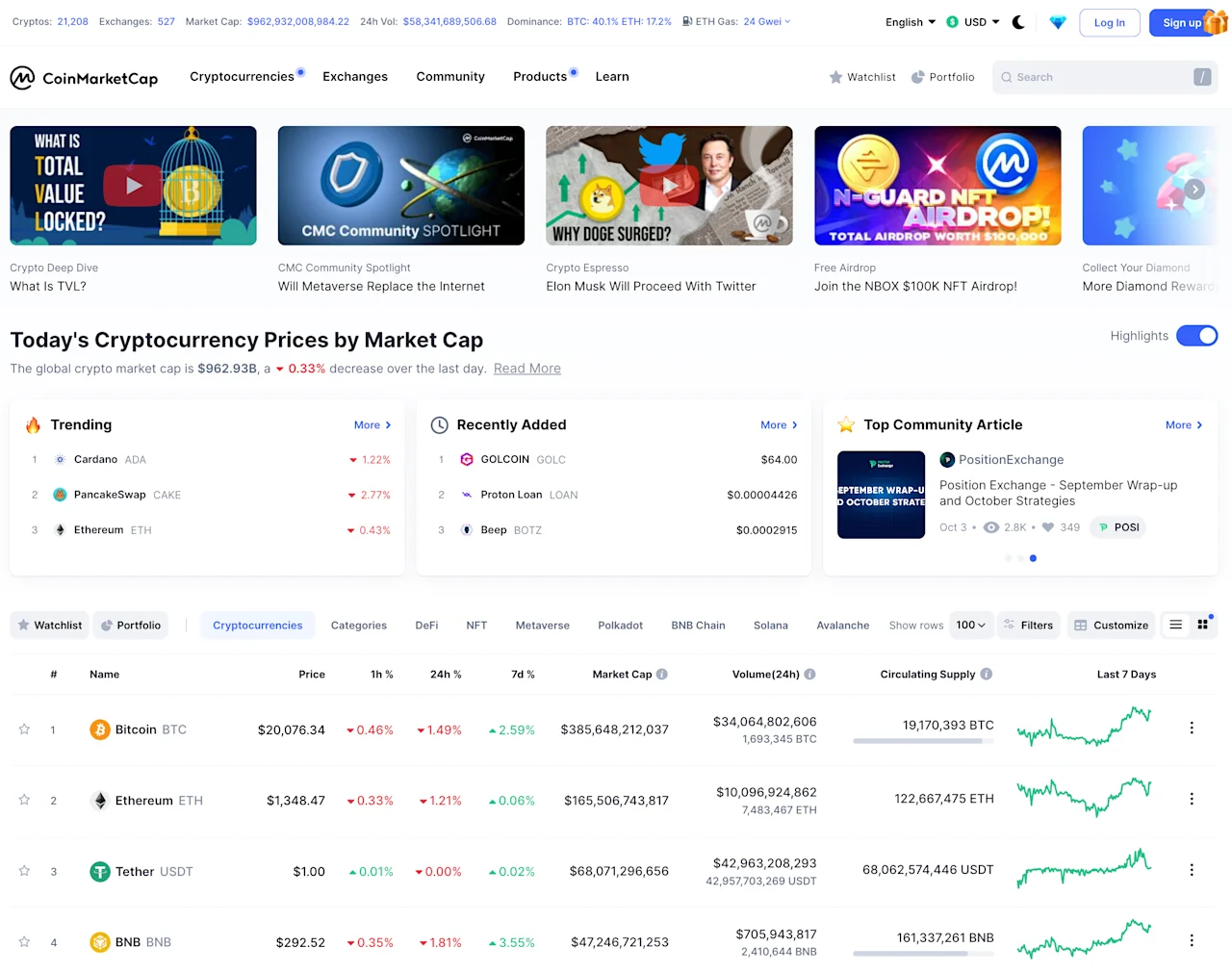Open Bitcoin row three-dot menu
The image size is (1232, 972).
pos(1192,729)
